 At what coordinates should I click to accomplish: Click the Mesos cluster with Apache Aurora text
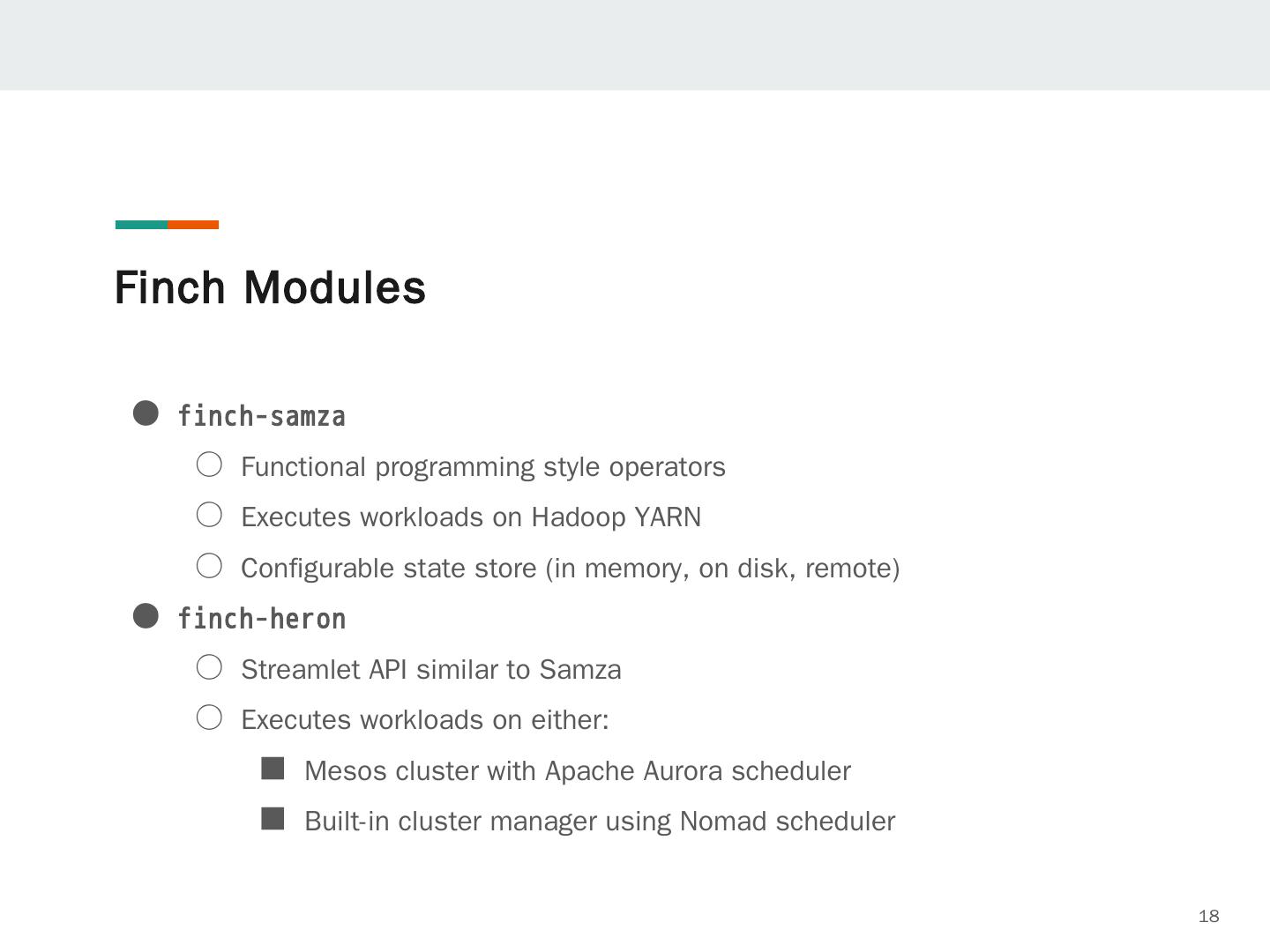(x=578, y=771)
